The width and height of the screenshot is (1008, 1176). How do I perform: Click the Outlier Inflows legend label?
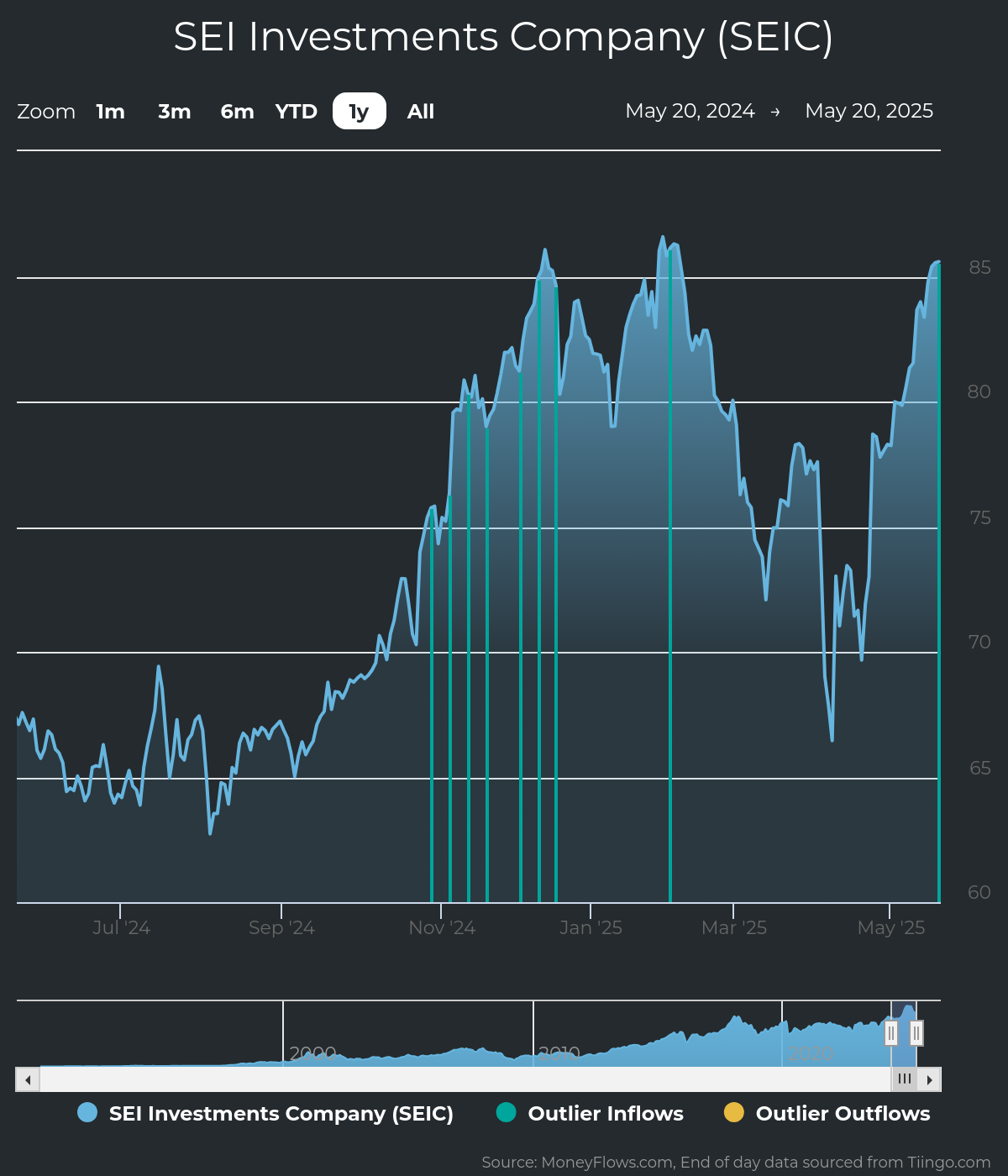click(x=606, y=1113)
